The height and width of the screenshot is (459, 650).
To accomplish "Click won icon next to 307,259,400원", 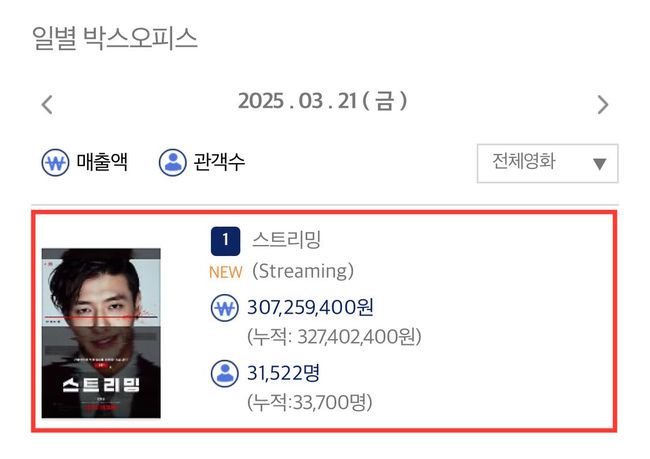I will [225, 308].
